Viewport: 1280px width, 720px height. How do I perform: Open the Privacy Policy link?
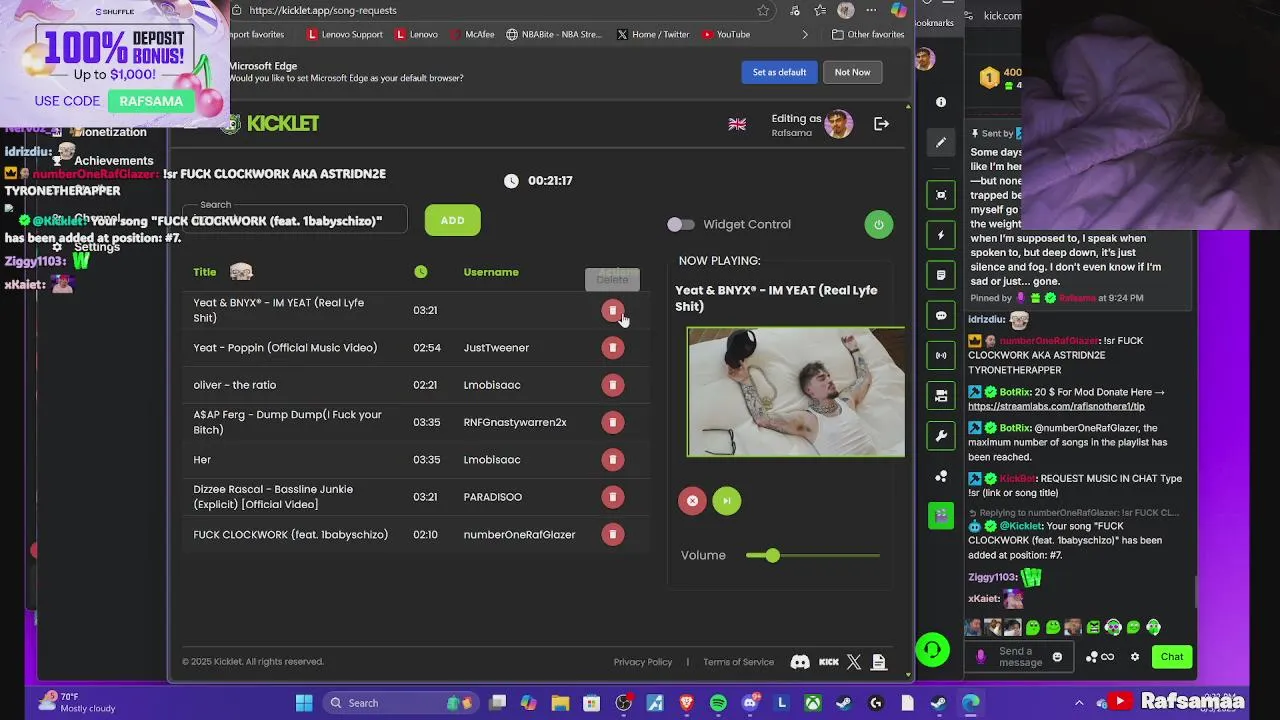point(643,662)
